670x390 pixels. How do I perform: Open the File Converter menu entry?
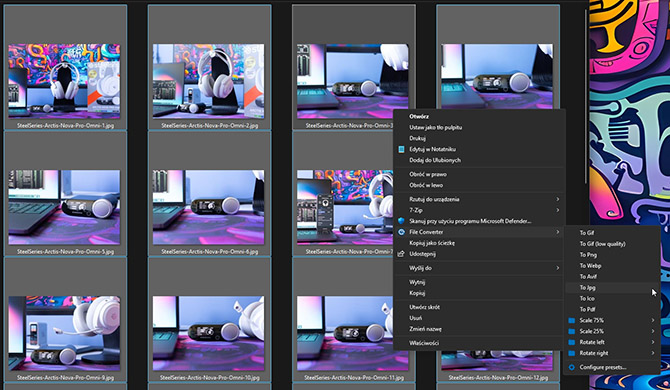click(479, 232)
